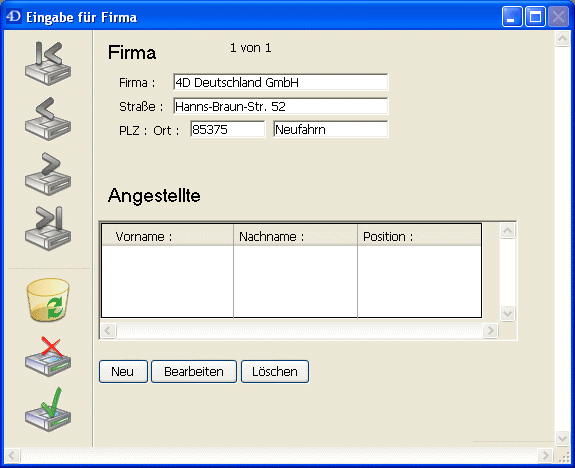
Task: Click the employee list's down scroll arrow
Action: 508,314
